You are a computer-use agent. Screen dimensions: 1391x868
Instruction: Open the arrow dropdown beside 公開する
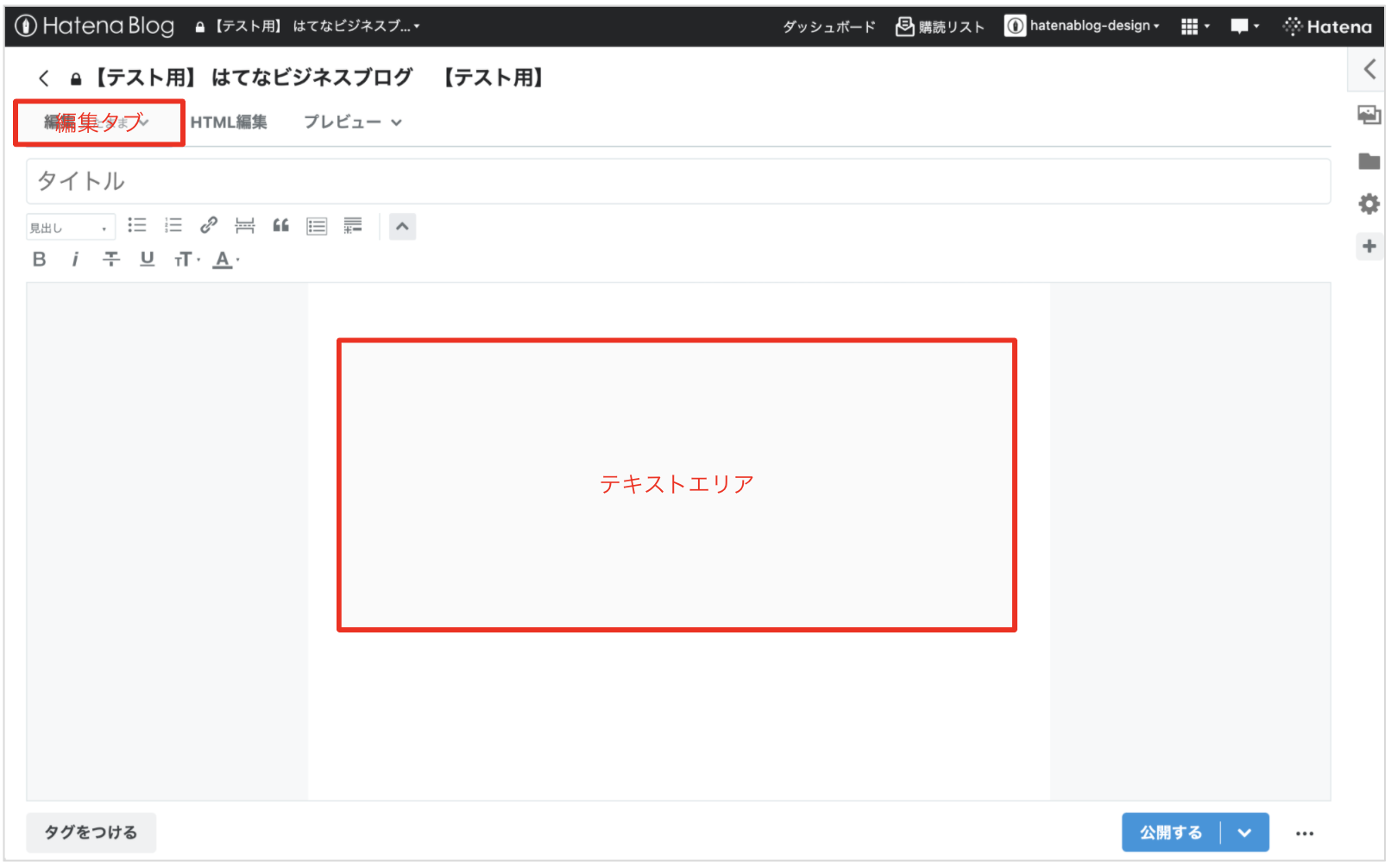[x=1244, y=833]
